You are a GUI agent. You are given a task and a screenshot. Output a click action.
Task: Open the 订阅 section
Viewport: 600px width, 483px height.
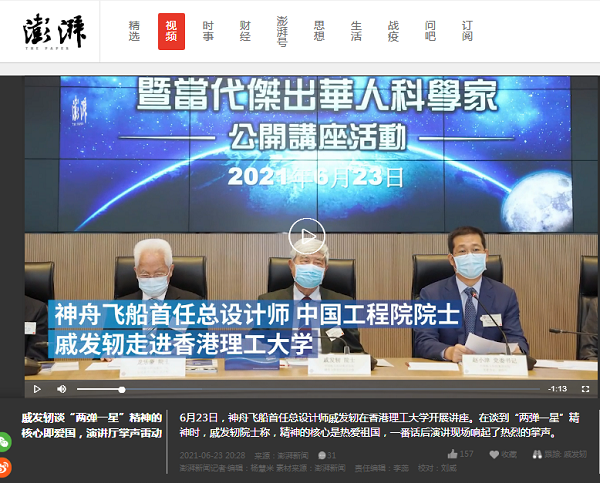point(467,31)
